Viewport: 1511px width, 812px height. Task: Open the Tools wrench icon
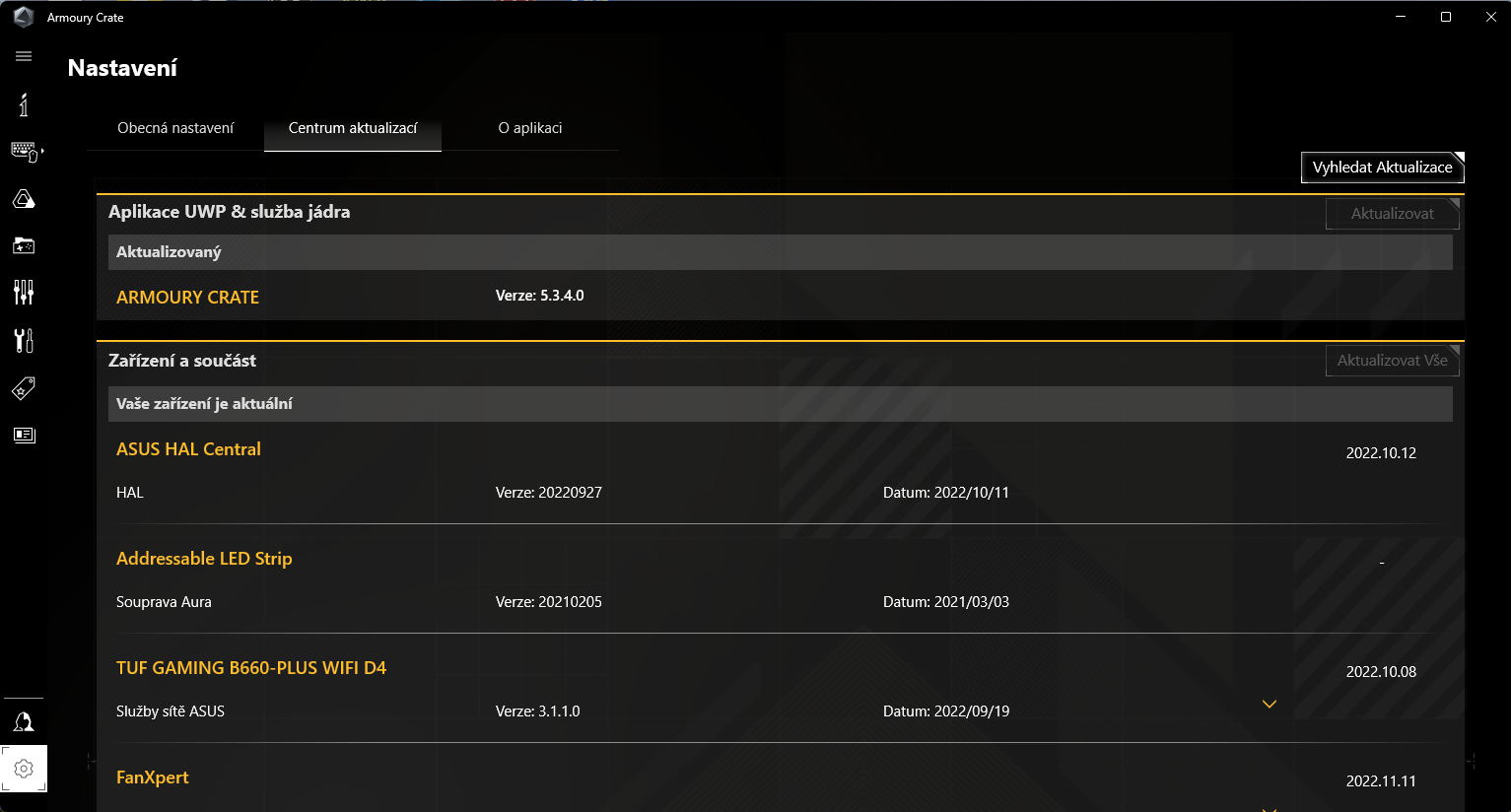point(24,340)
